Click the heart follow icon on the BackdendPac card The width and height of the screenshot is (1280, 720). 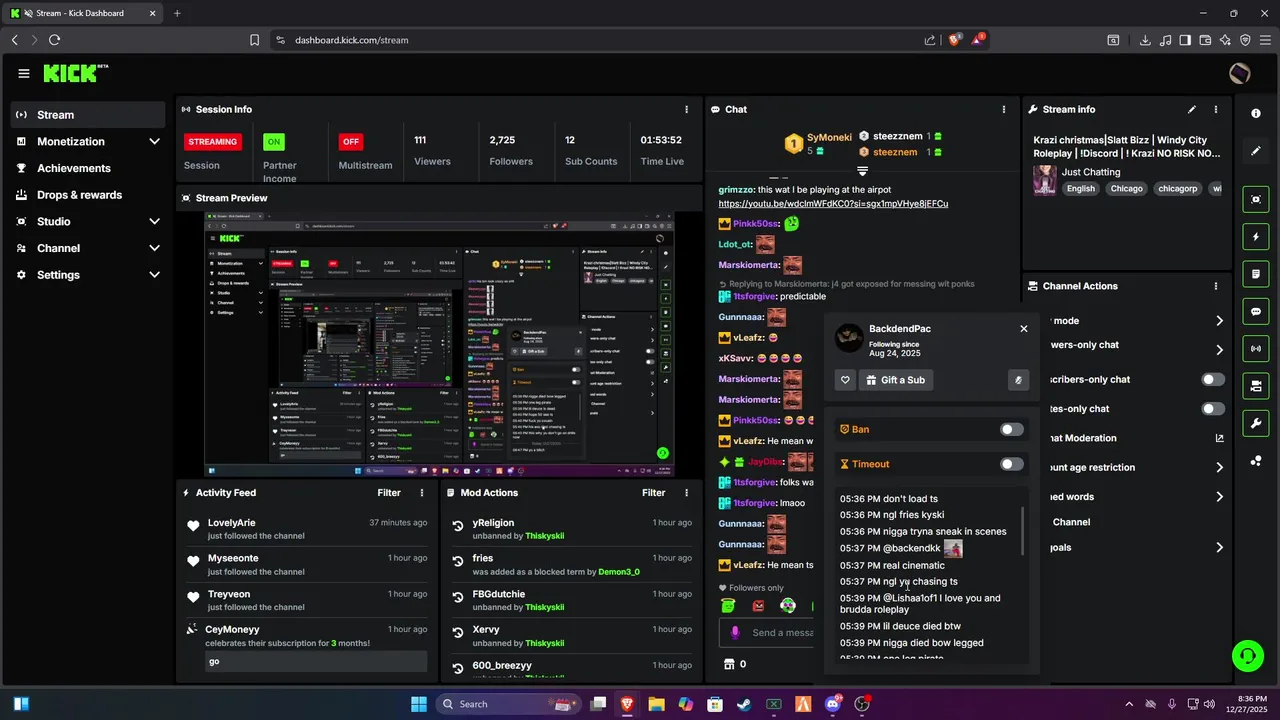[x=845, y=380]
